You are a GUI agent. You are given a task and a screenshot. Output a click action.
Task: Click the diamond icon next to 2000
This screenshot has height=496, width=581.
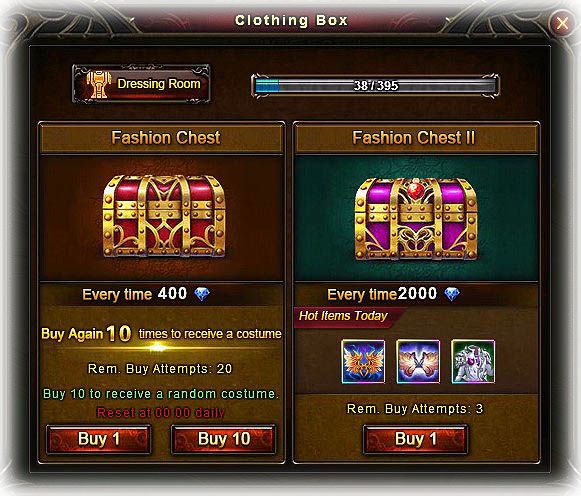pos(452,294)
